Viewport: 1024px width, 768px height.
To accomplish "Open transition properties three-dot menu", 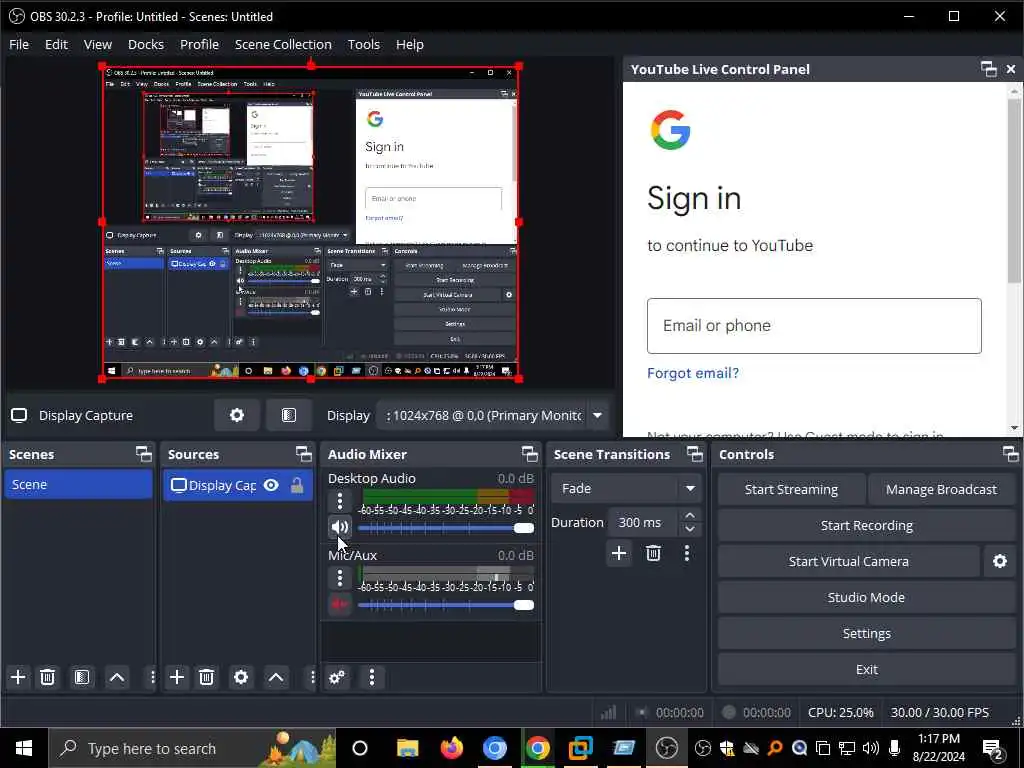I will click(686, 553).
